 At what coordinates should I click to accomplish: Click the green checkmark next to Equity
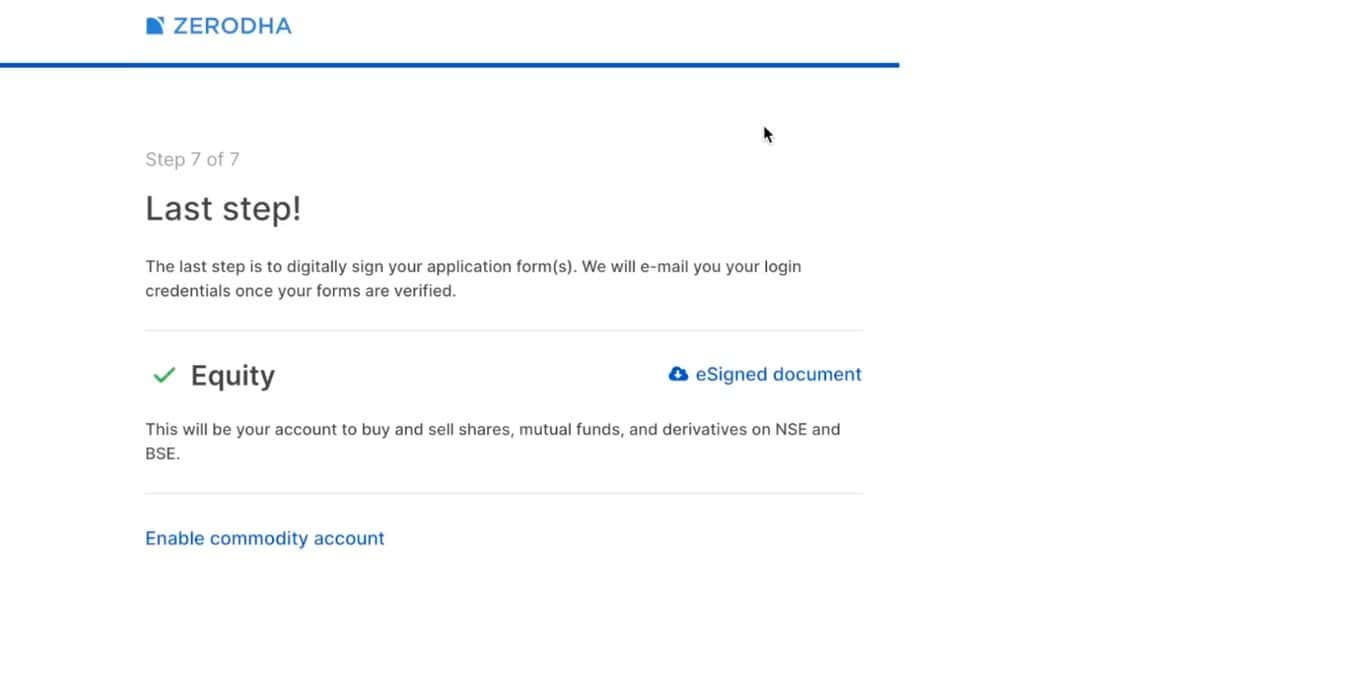pos(162,373)
